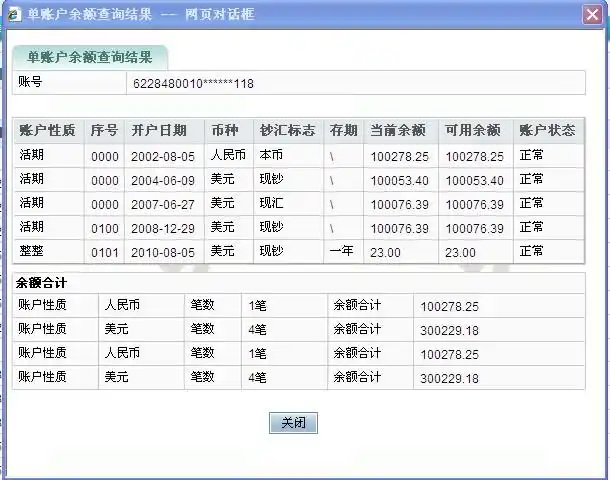Click available balance 100278.25 in first row
The image size is (610, 480).
(475, 157)
